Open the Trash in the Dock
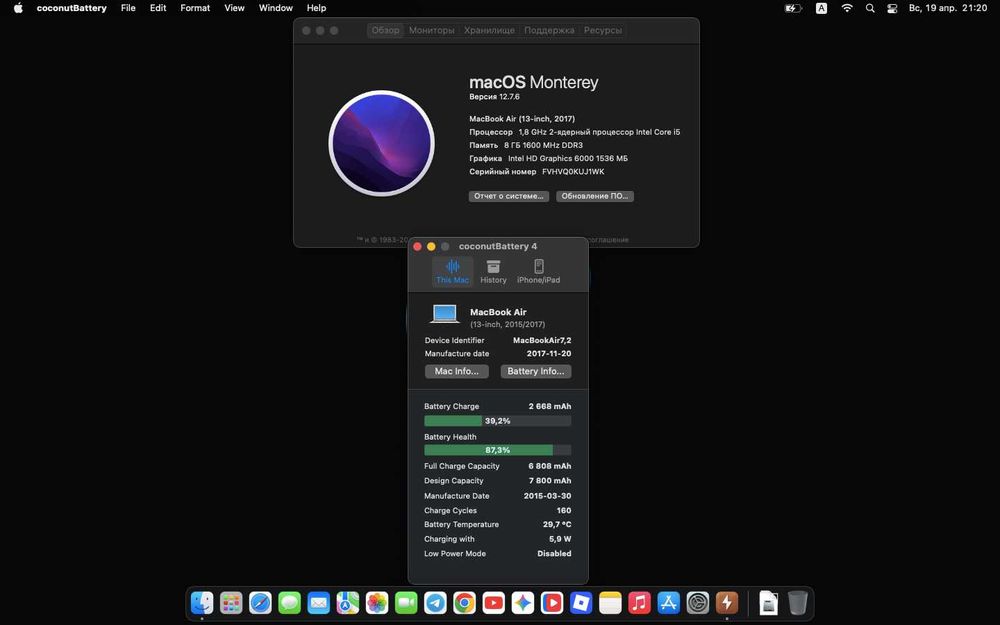The height and width of the screenshot is (625, 1000). coord(797,602)
